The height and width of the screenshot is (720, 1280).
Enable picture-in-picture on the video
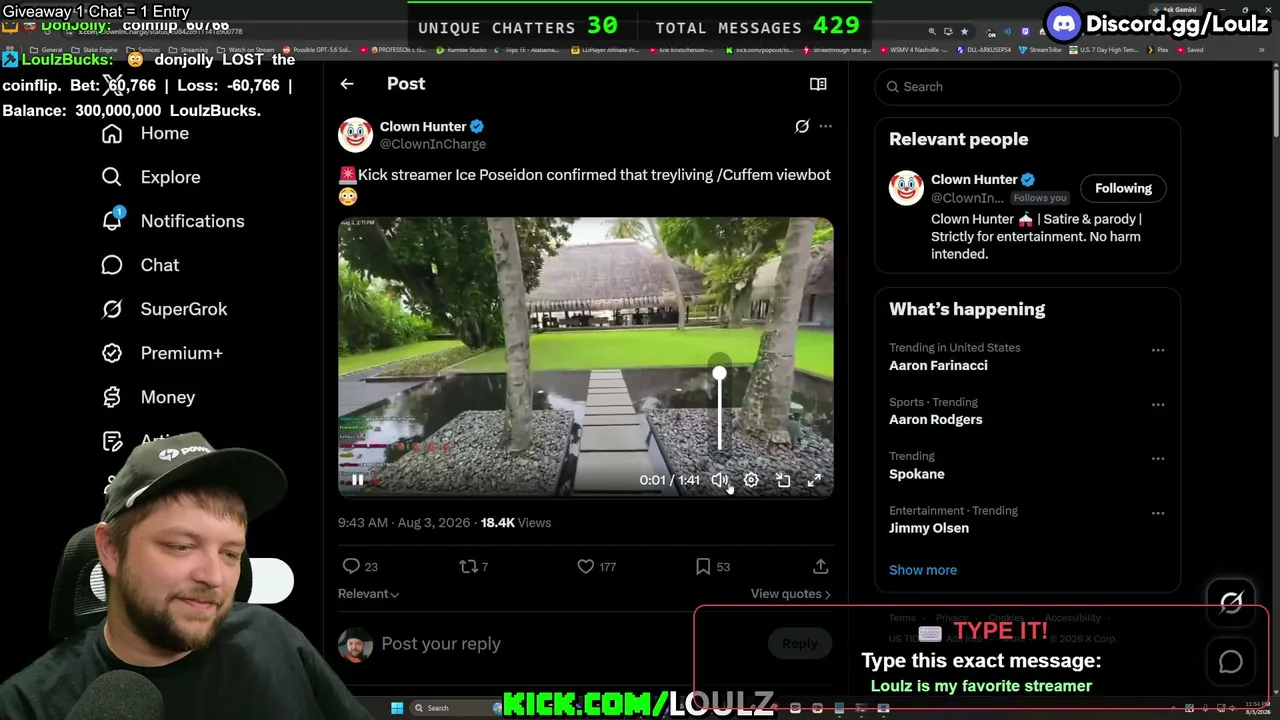(783, 480)
